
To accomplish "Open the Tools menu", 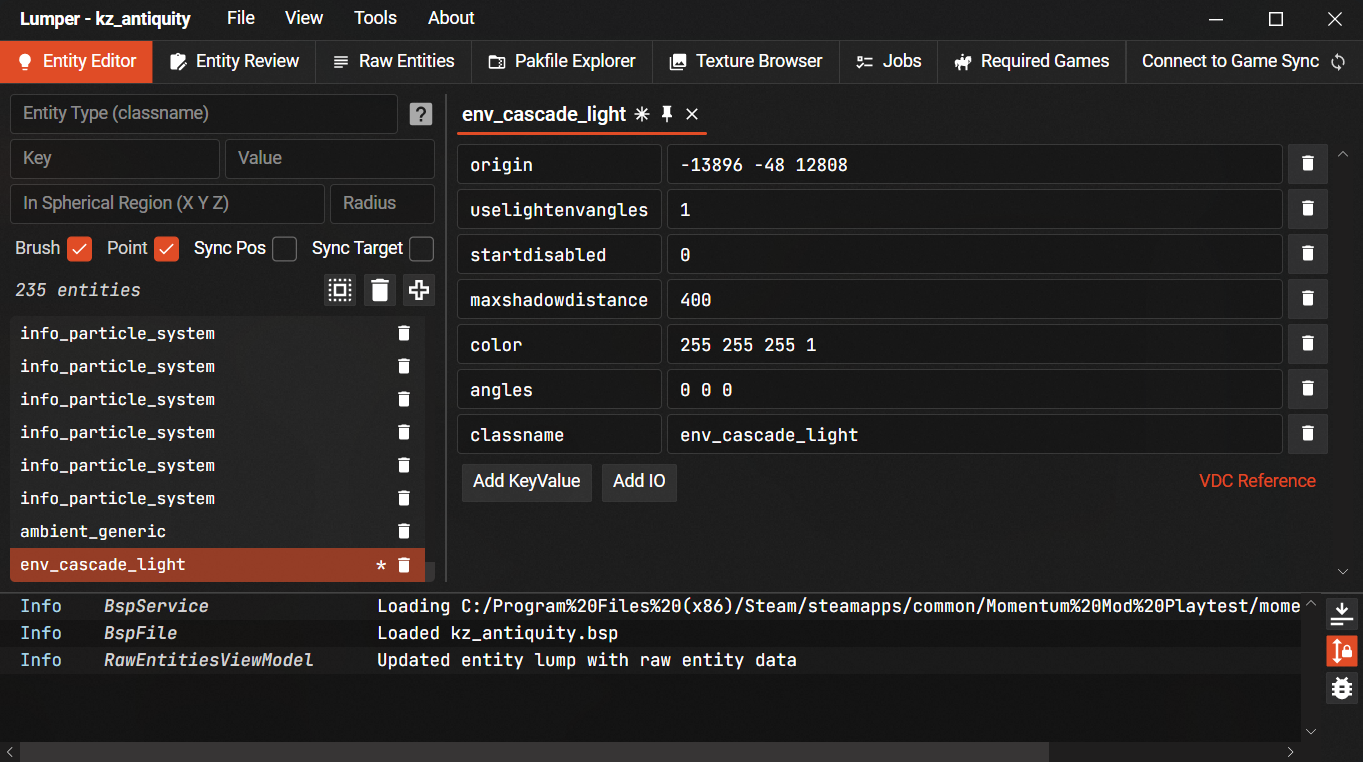I will pyautogui.click(x=375, y=18).
